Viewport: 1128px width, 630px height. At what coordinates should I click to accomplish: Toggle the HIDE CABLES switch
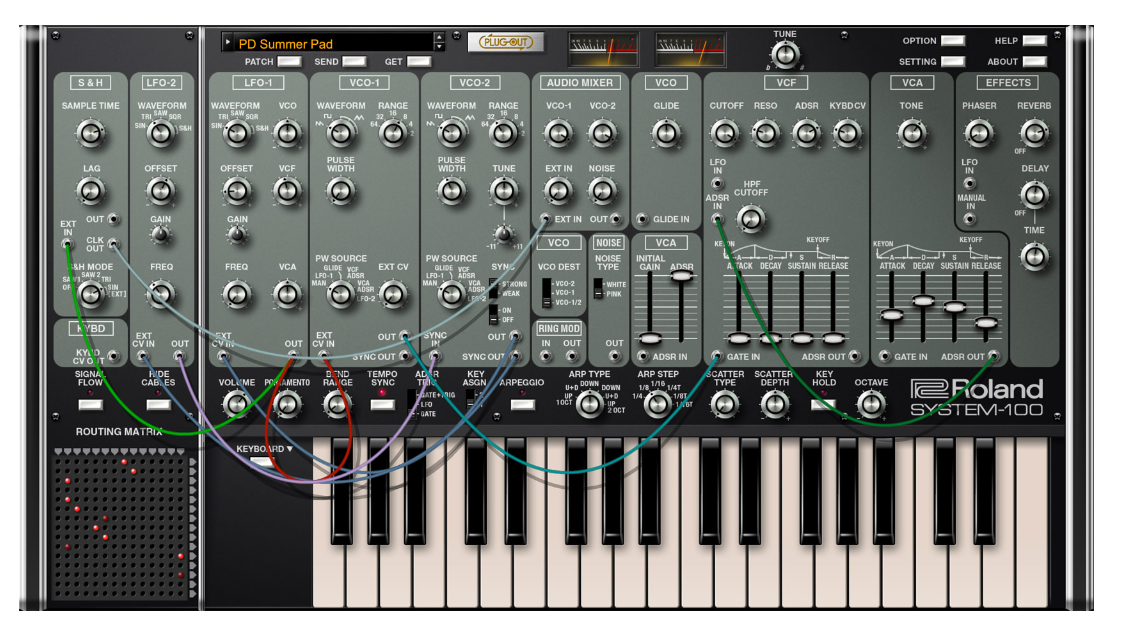[158, 404]
